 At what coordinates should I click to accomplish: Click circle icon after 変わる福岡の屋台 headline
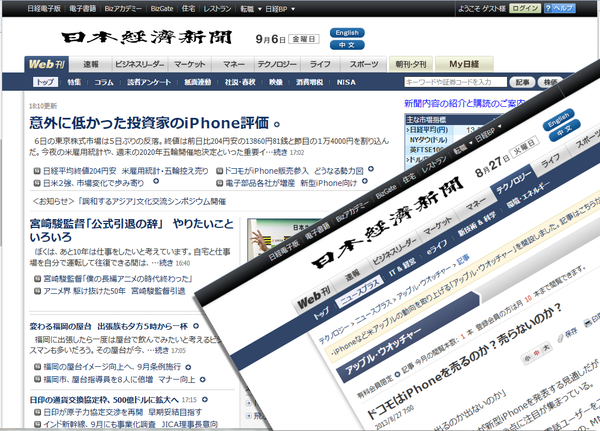[x=196, y=326]
